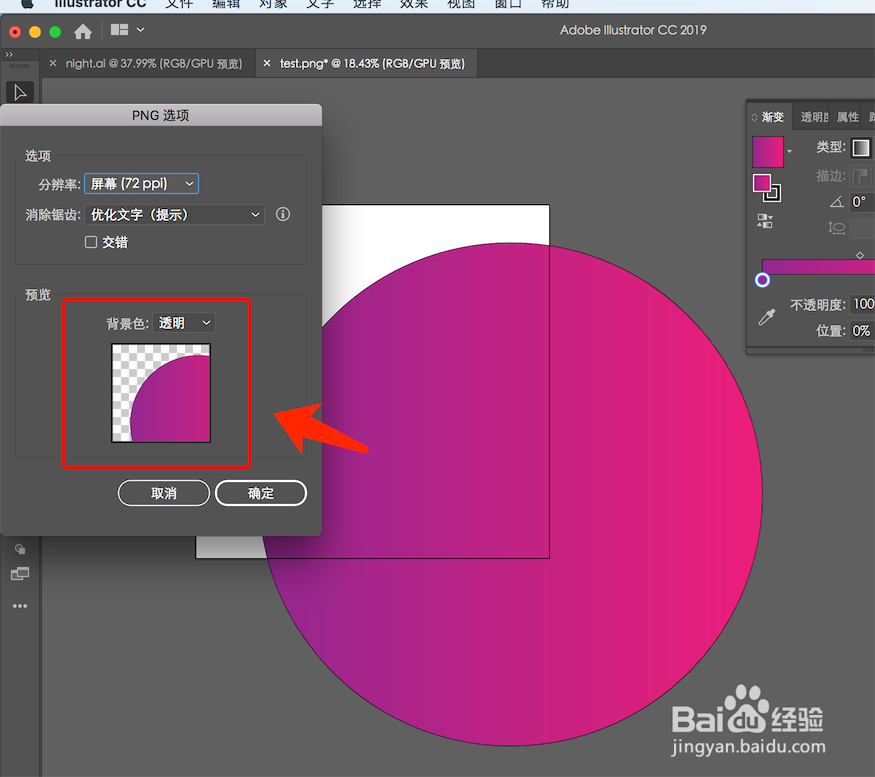
Task: Expand the collapsed toolbar double-arrow
Action: click(x=8, y=55)
